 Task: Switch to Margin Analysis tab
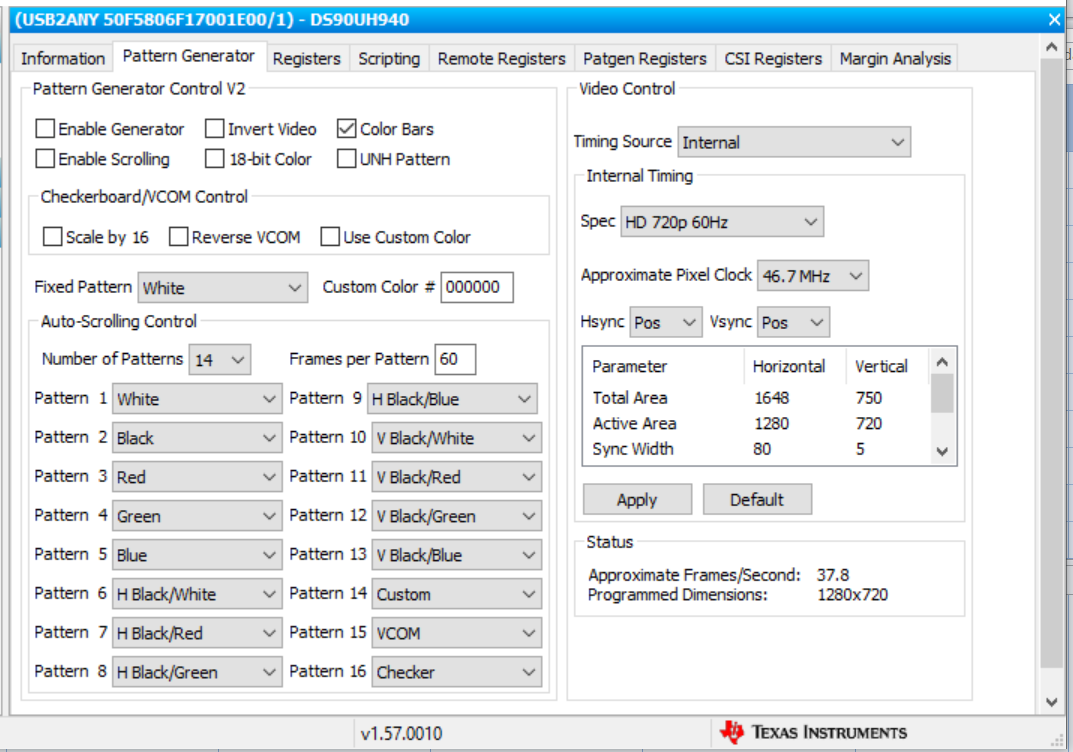[x=895, y=59]
